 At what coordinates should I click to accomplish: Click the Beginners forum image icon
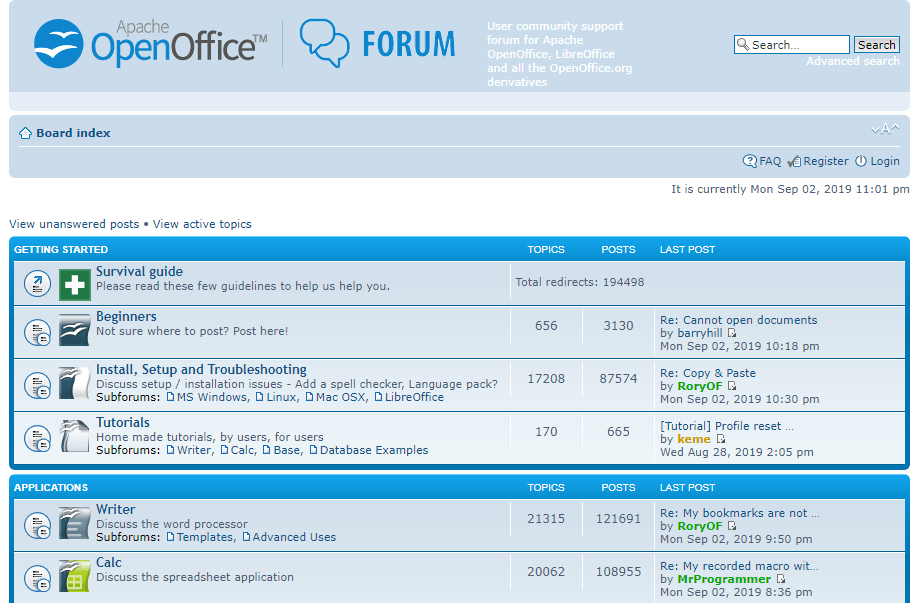[x=74, y=330]
